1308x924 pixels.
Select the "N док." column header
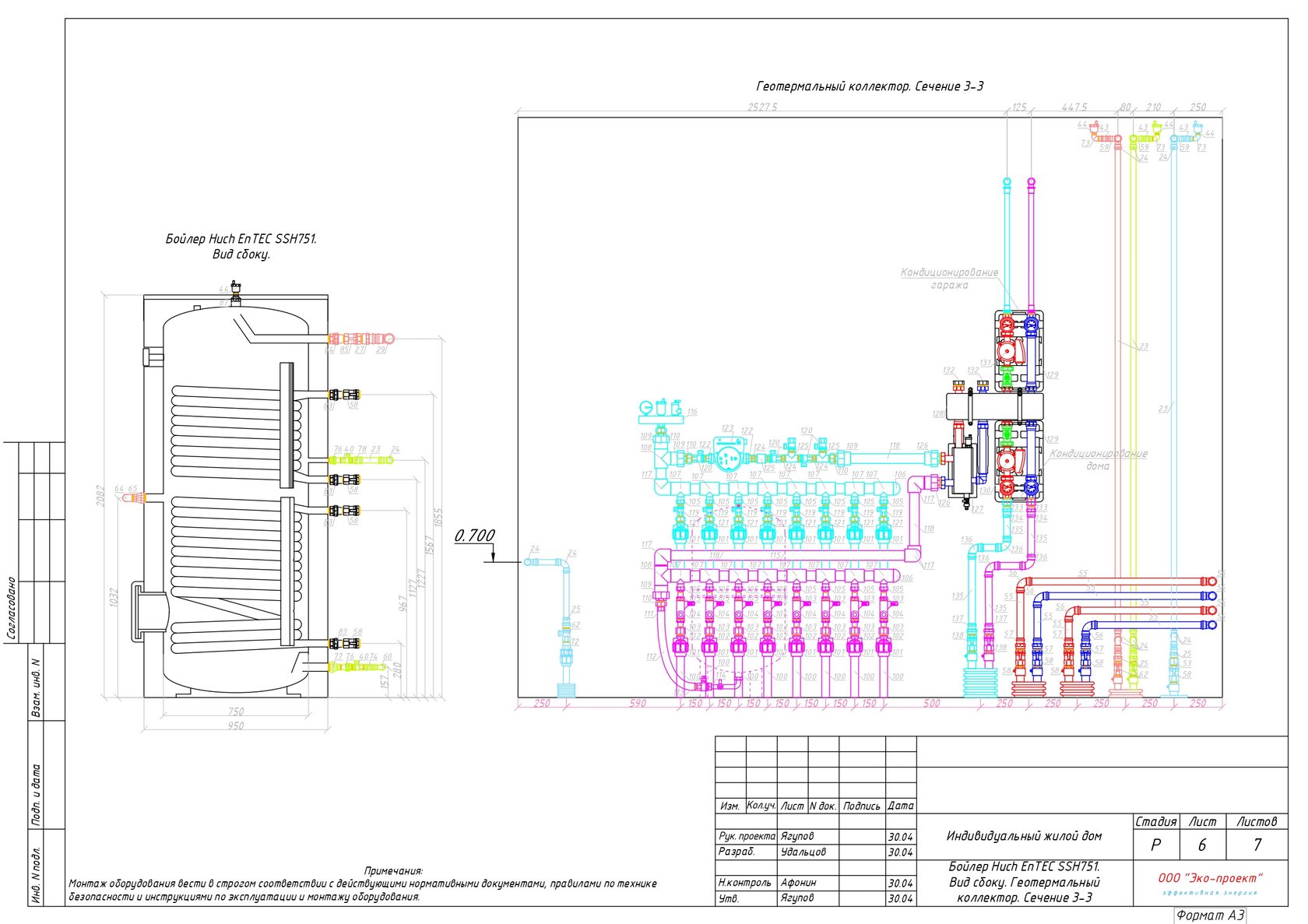pos(823,806)
